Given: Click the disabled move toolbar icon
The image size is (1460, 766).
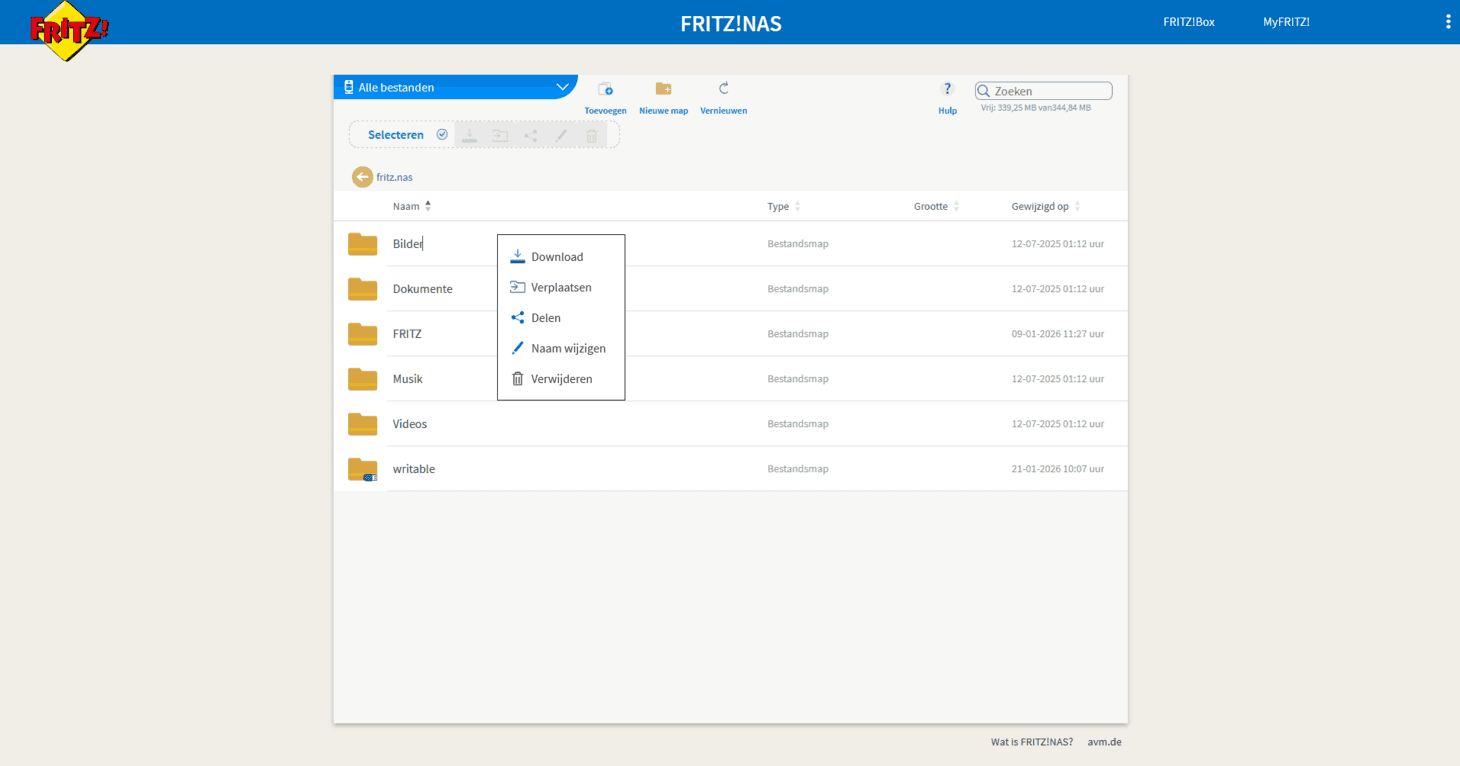Looking at the screenshot, I should point(500,135).
